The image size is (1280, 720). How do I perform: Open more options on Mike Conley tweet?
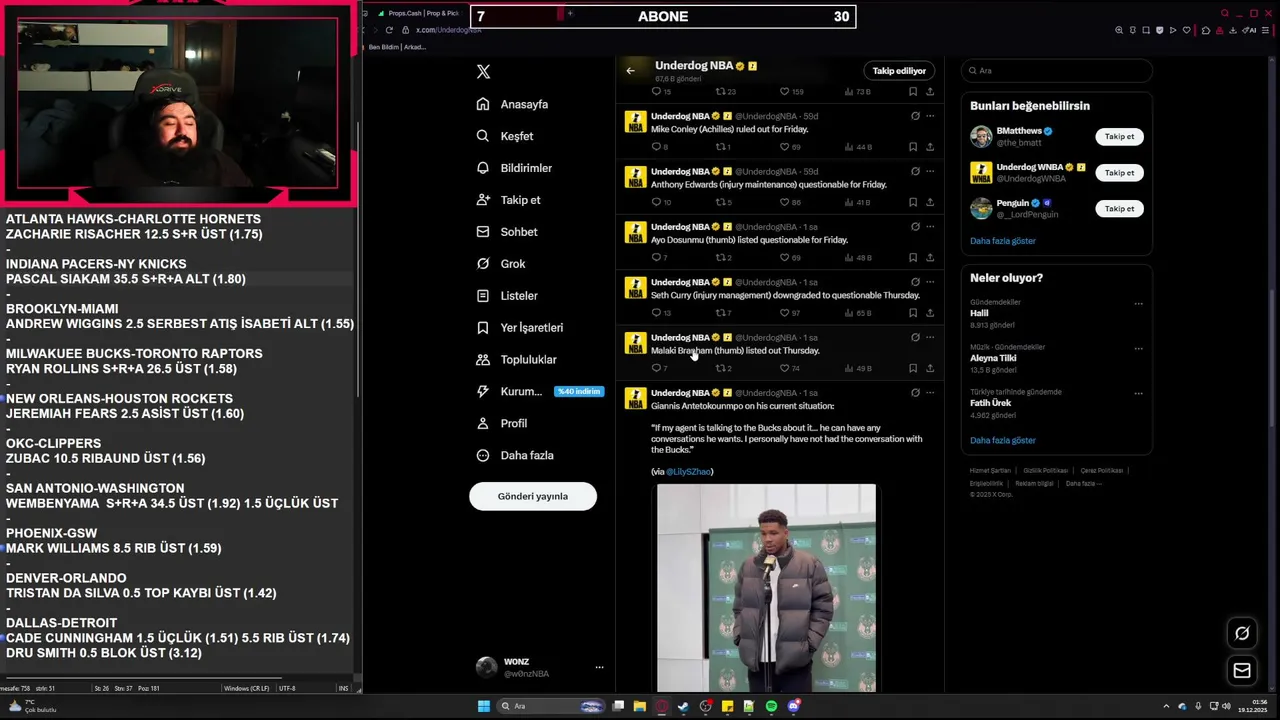(x=930, y=116)
